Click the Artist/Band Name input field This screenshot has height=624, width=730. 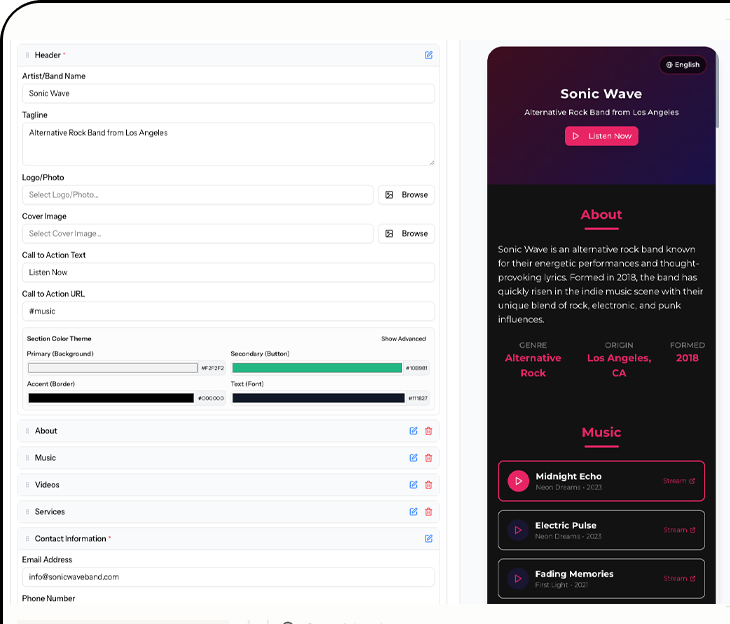click(x=228, y=94)
